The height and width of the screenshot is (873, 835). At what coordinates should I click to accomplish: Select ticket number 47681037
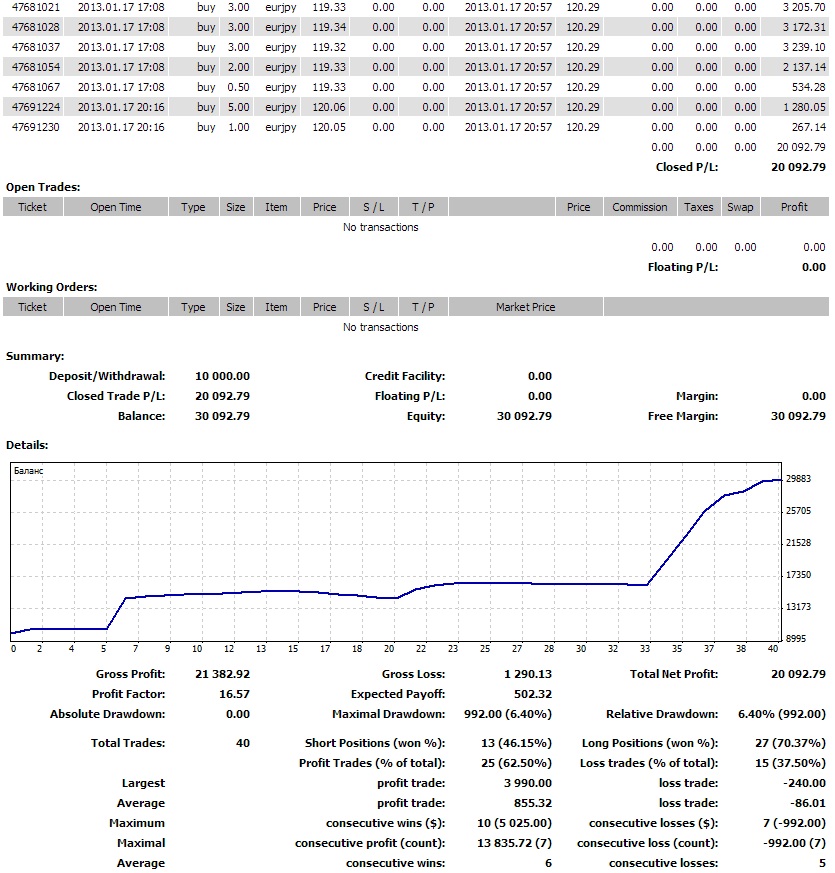point(36,47)
